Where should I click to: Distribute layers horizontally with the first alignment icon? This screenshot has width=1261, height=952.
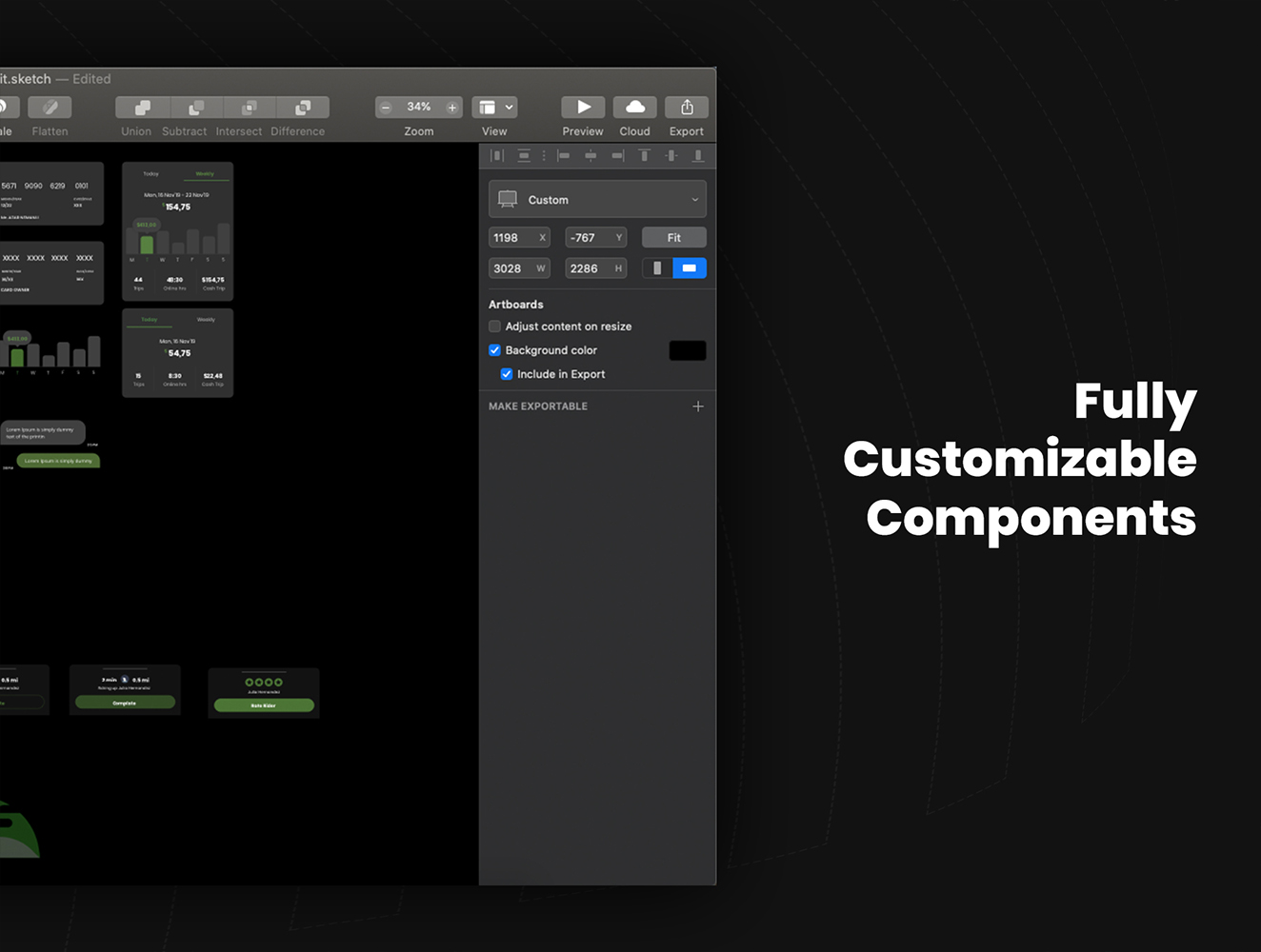tap(497, 155)
